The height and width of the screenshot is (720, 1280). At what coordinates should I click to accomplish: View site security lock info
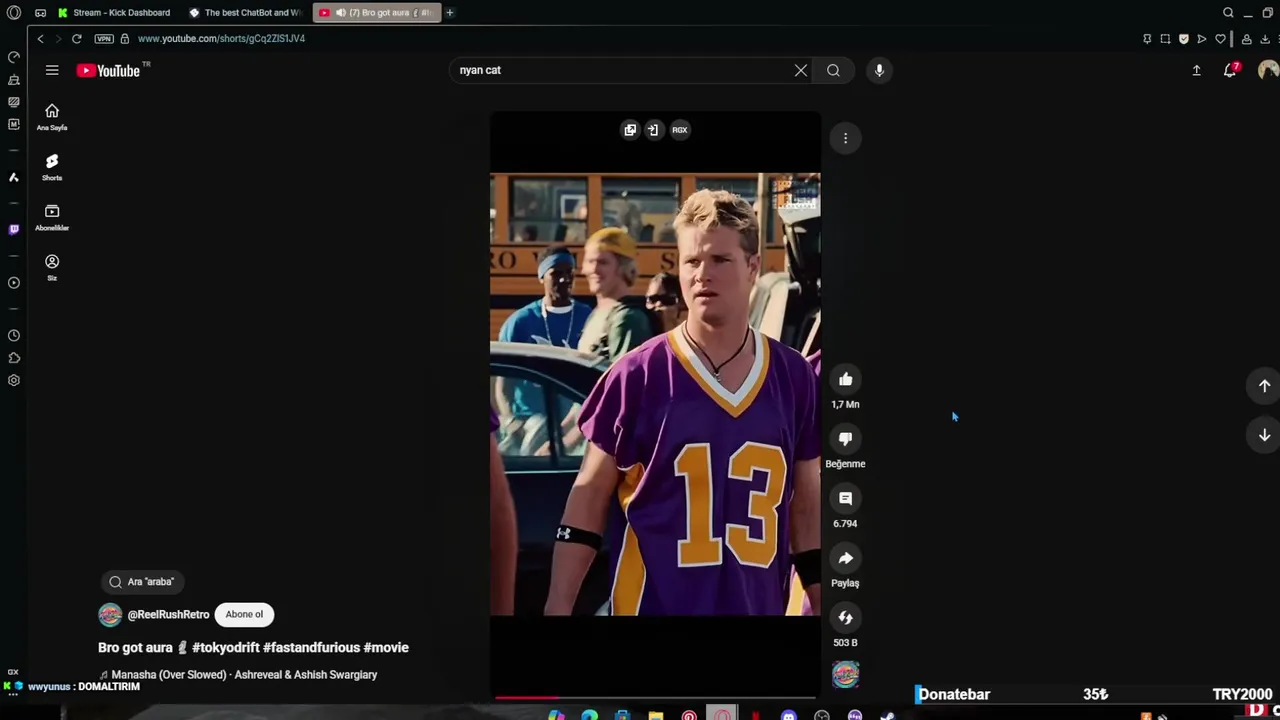[x=125, y=39]
